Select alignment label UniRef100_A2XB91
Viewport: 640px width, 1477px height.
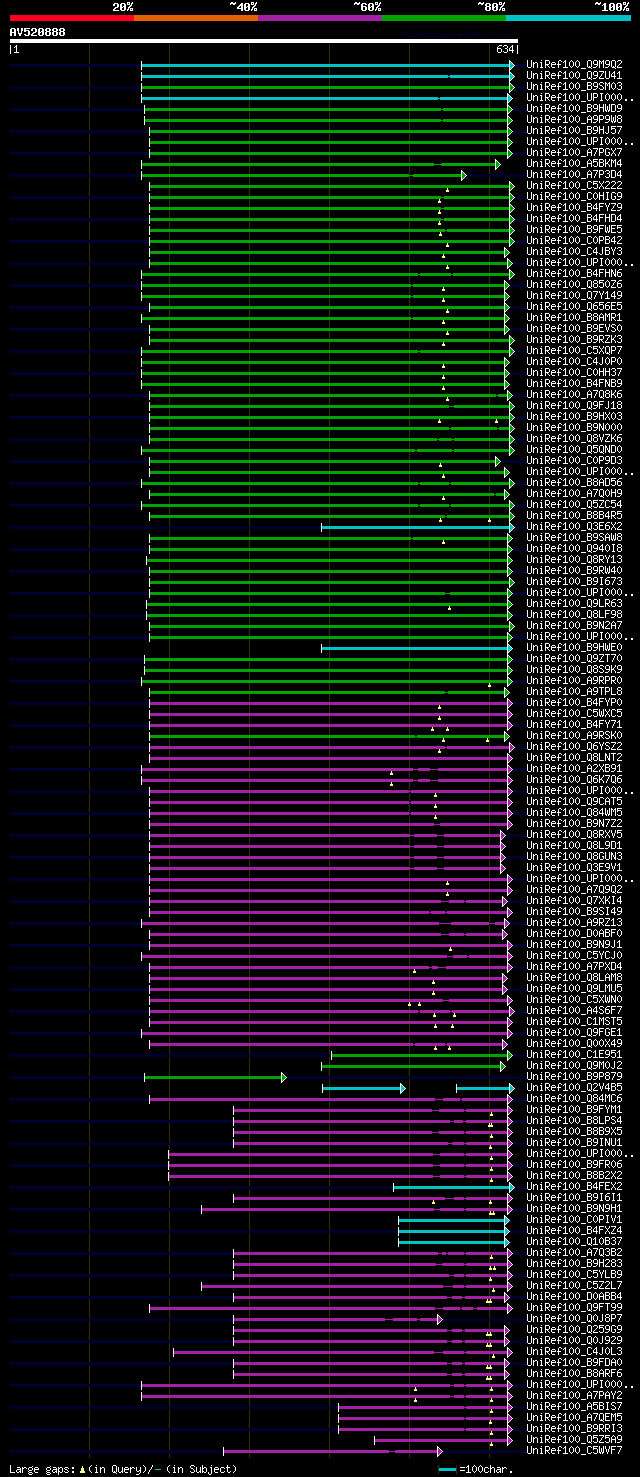coord(574,769)
